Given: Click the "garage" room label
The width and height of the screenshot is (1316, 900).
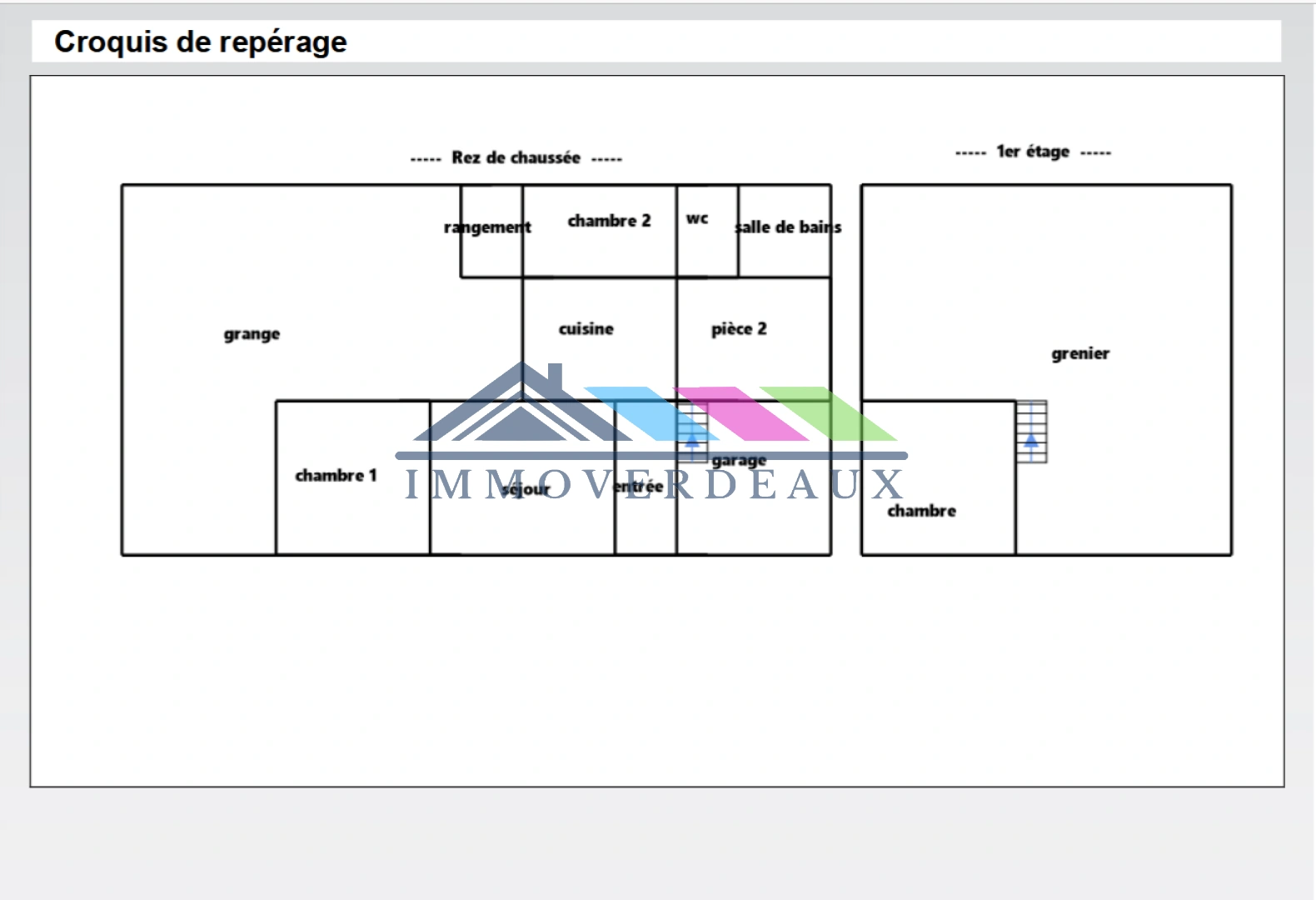Looking at the screenshot, I should tap(739, 460).
